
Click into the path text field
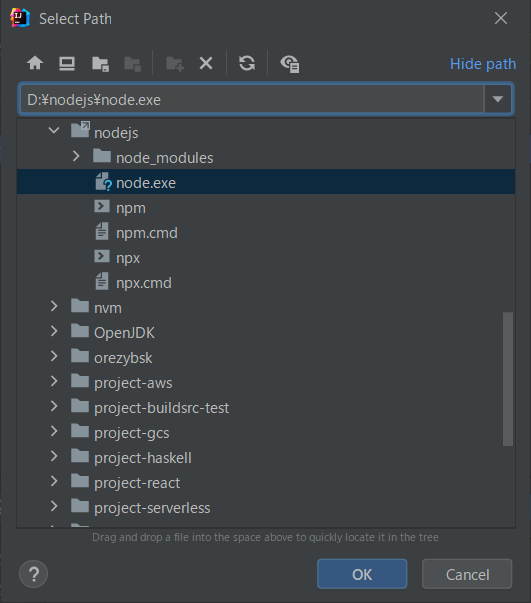[252, 100]
